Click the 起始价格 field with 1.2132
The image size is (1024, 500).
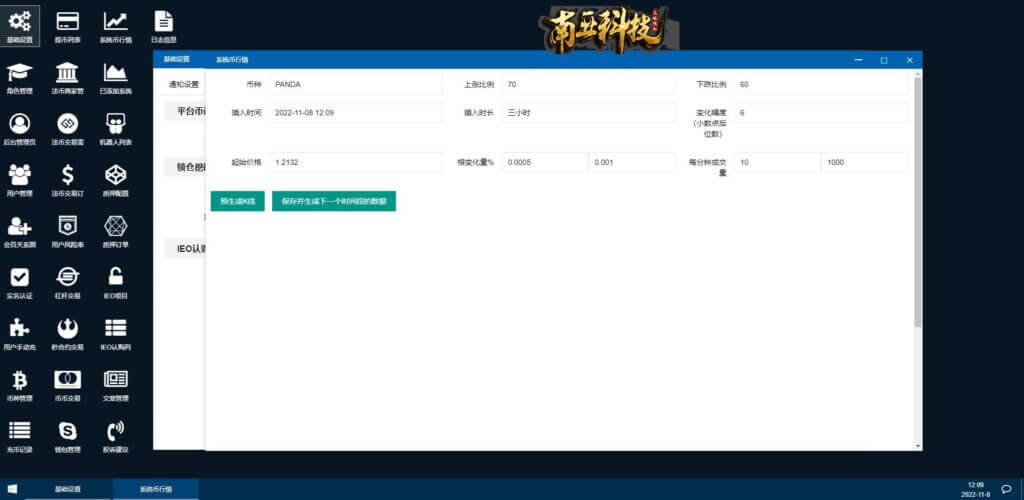[x=355, y=163]
